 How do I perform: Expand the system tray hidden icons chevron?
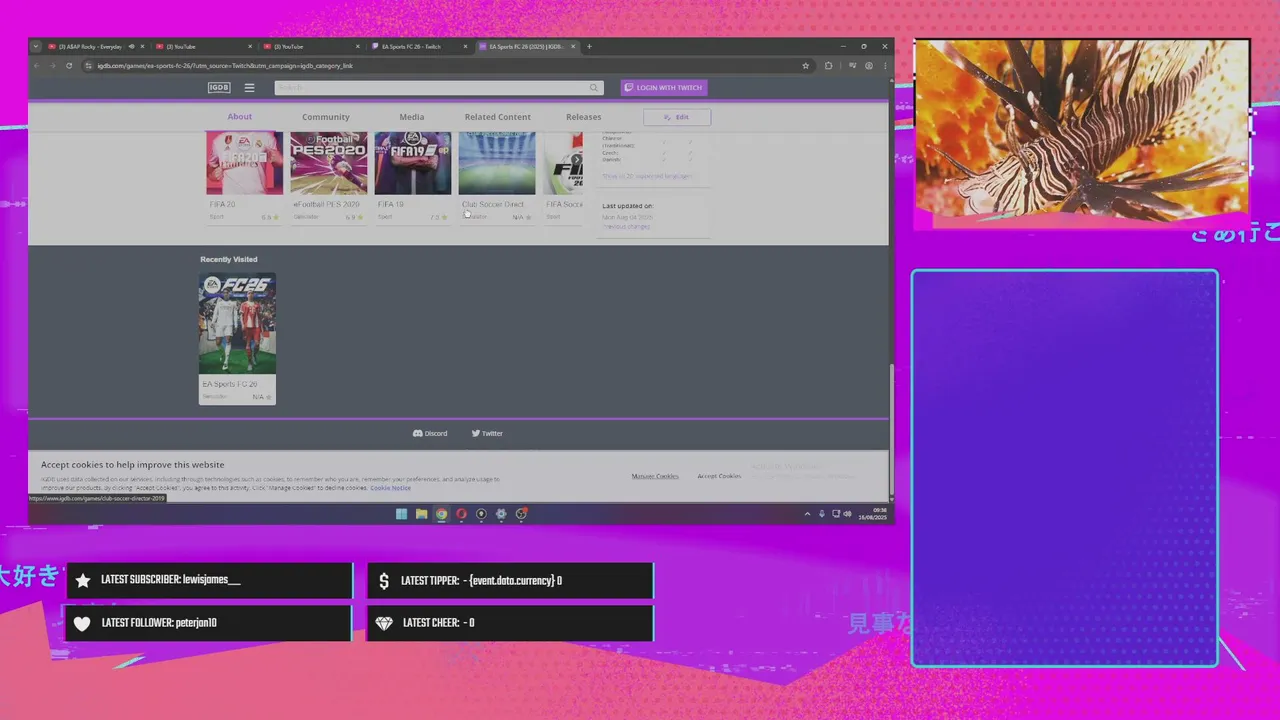[807, 514]
